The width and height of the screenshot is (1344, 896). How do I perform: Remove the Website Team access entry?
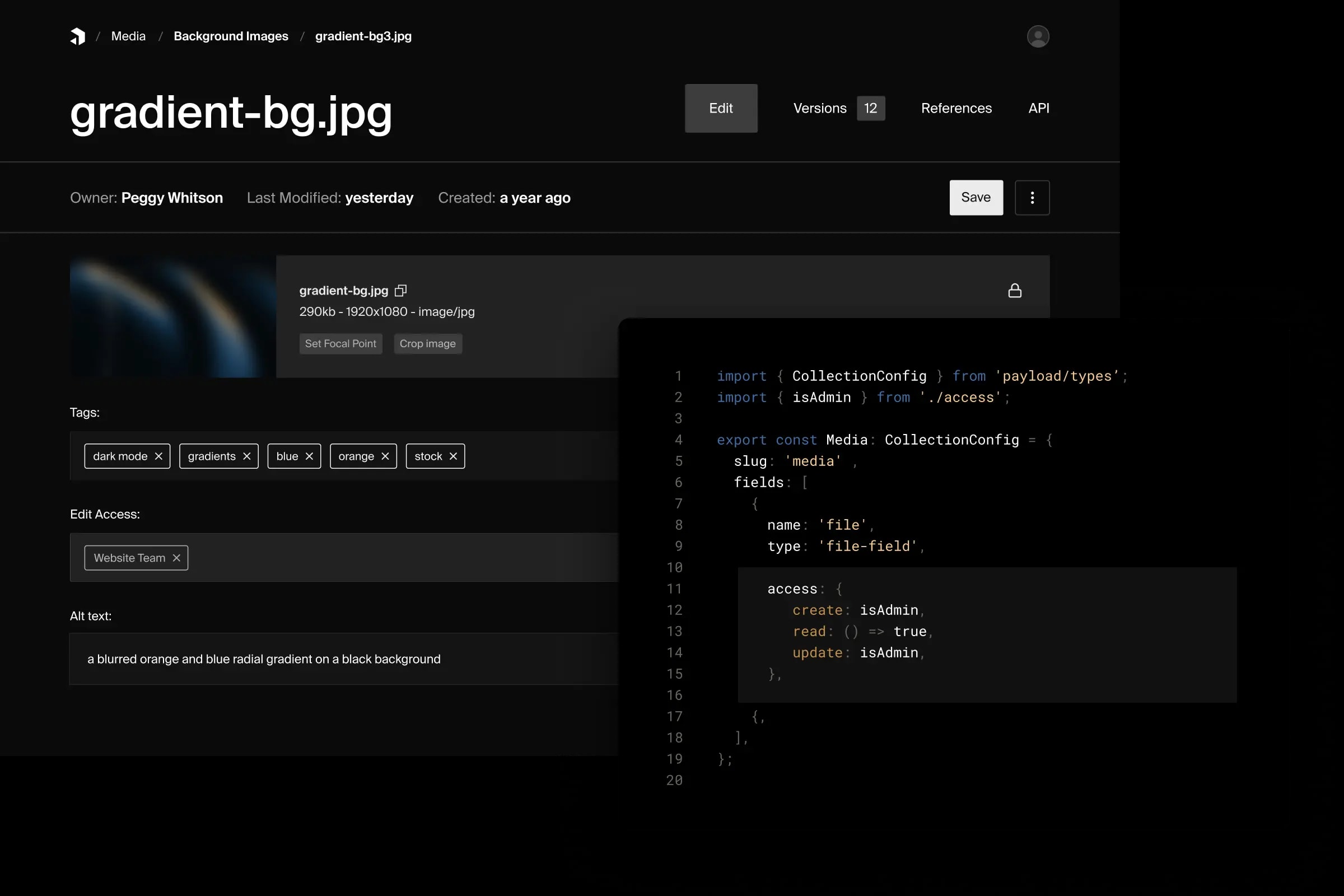click(176, 557)
